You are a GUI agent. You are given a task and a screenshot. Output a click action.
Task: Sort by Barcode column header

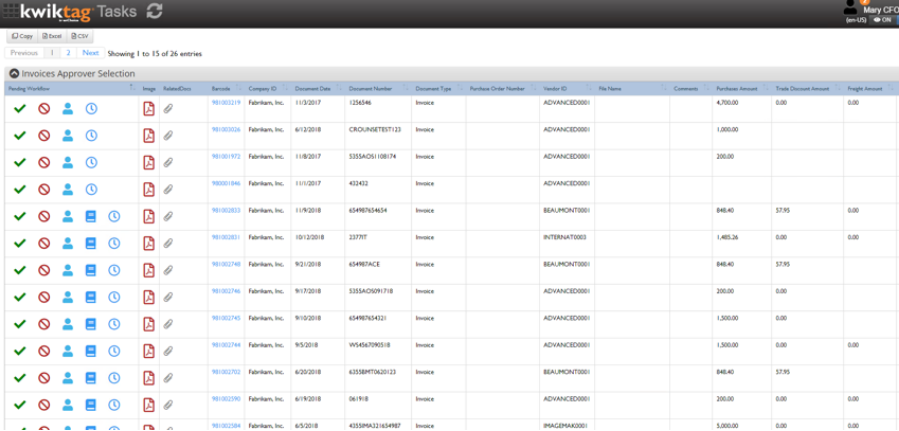tap(226, 89)
